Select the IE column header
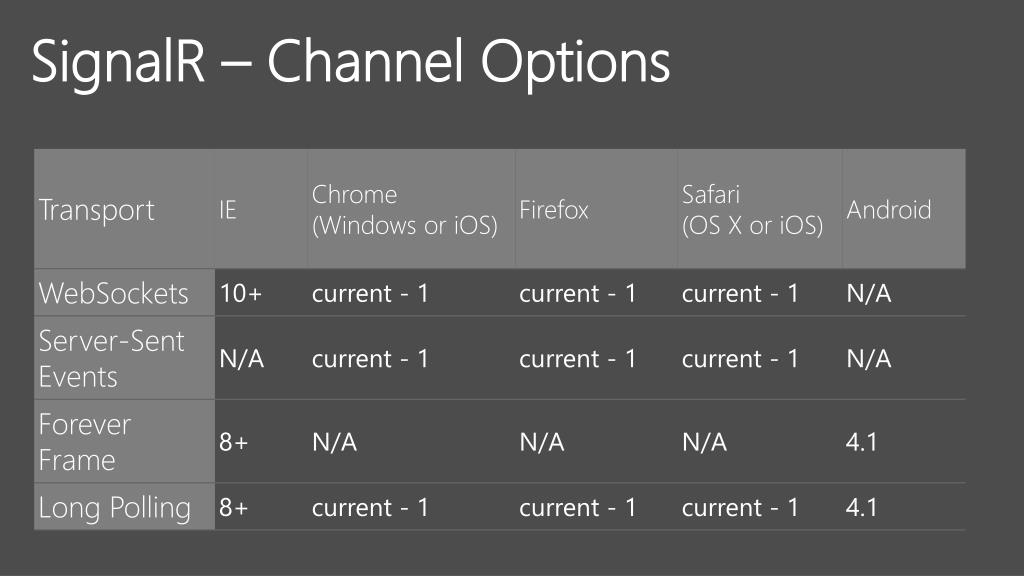Viewport: 1024px width, 576px height. point(261,209)
